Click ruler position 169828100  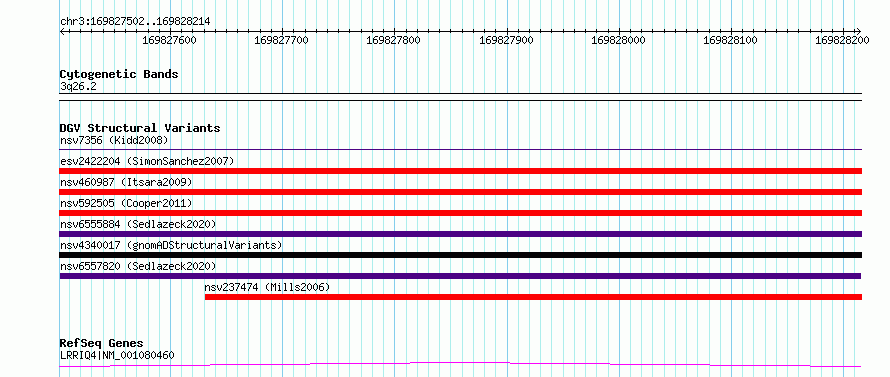pyautogui.click(x=730, y=40)
